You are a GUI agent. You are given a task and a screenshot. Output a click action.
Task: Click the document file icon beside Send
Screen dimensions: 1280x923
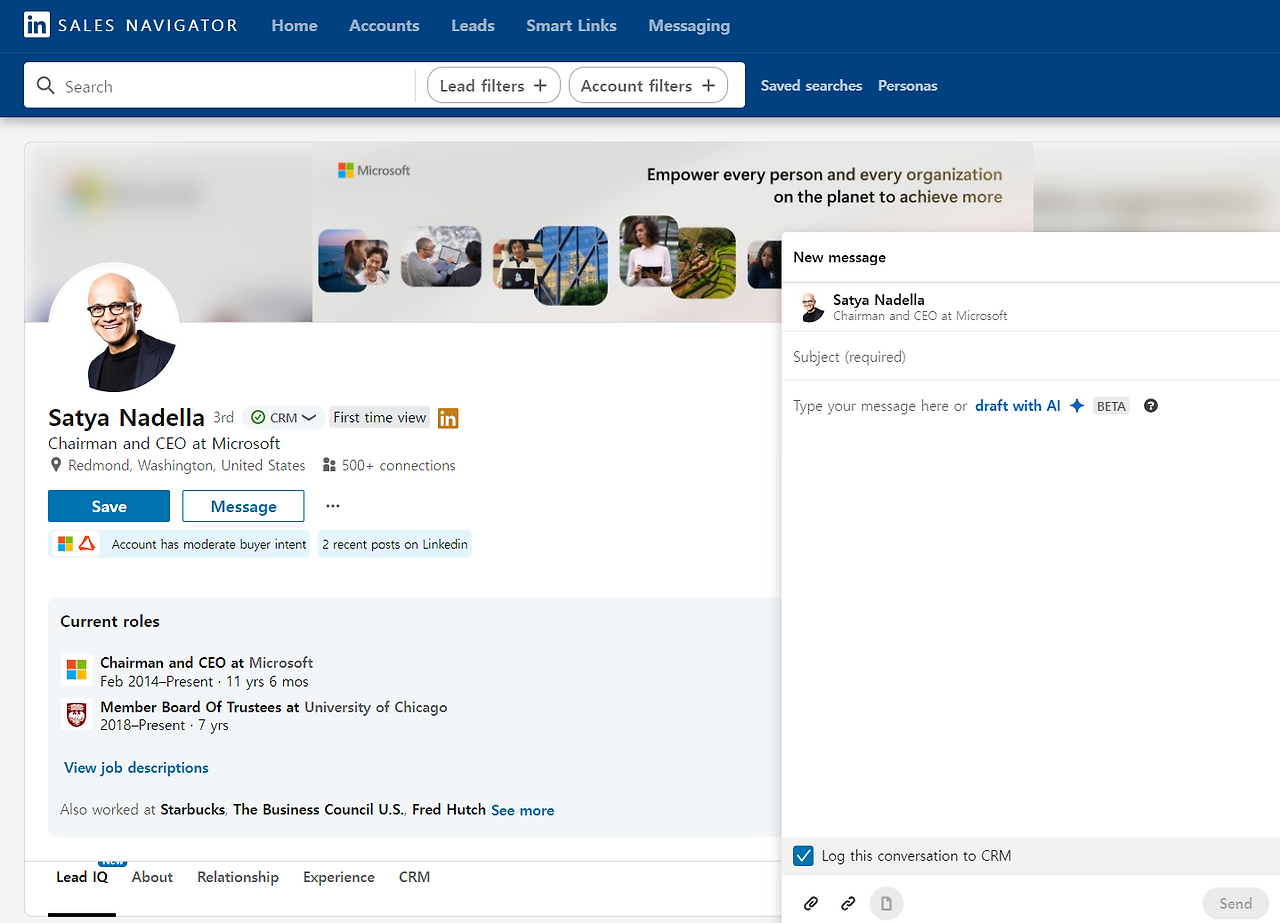tap(886, 904)
